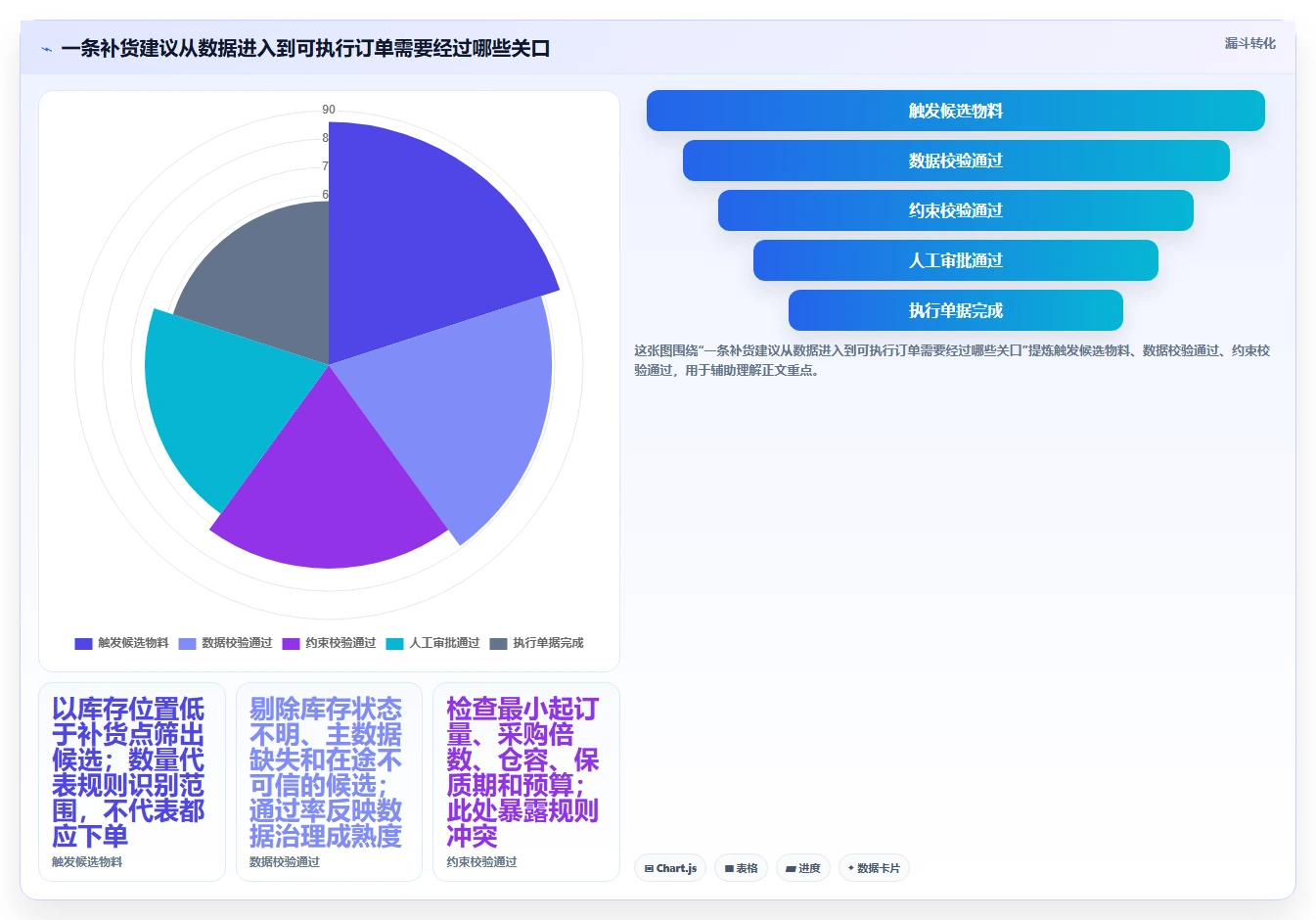Image resolution: width=1316 pixels, height=920 pixels.
Task: Select the 数据校验通过 funnel bar
Action: [x=956, y=161]
